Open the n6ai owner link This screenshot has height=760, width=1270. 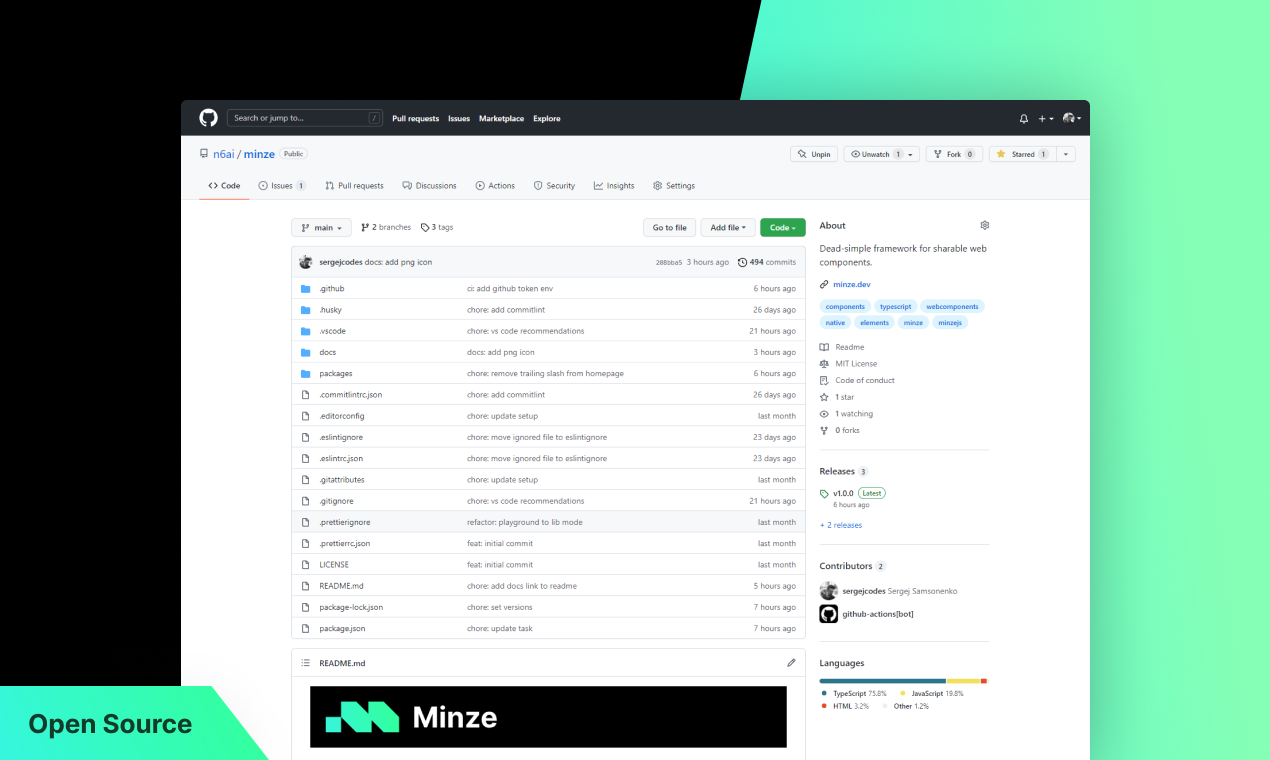coord(223,154)
